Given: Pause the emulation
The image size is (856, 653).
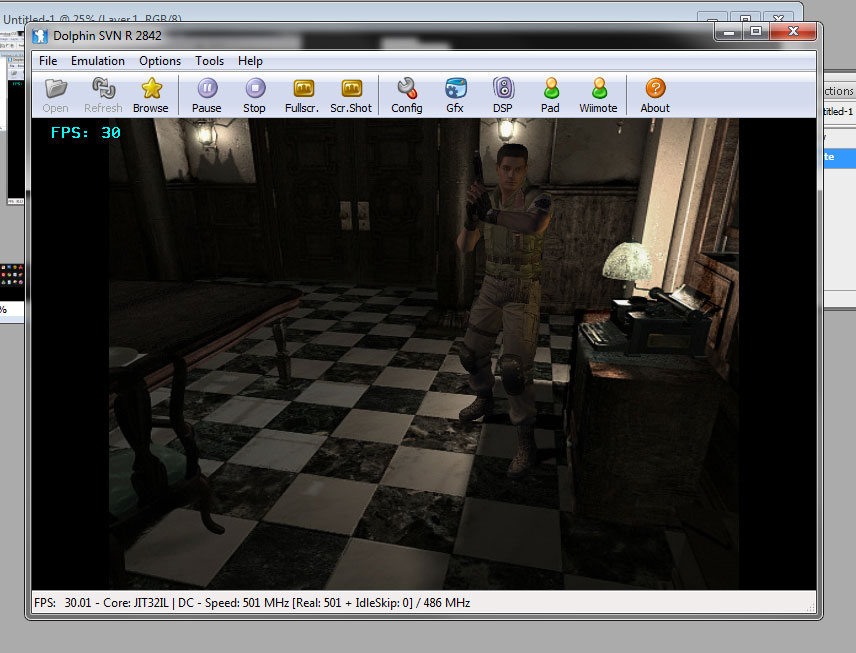Looking at the screenshot, I should 207,88.
